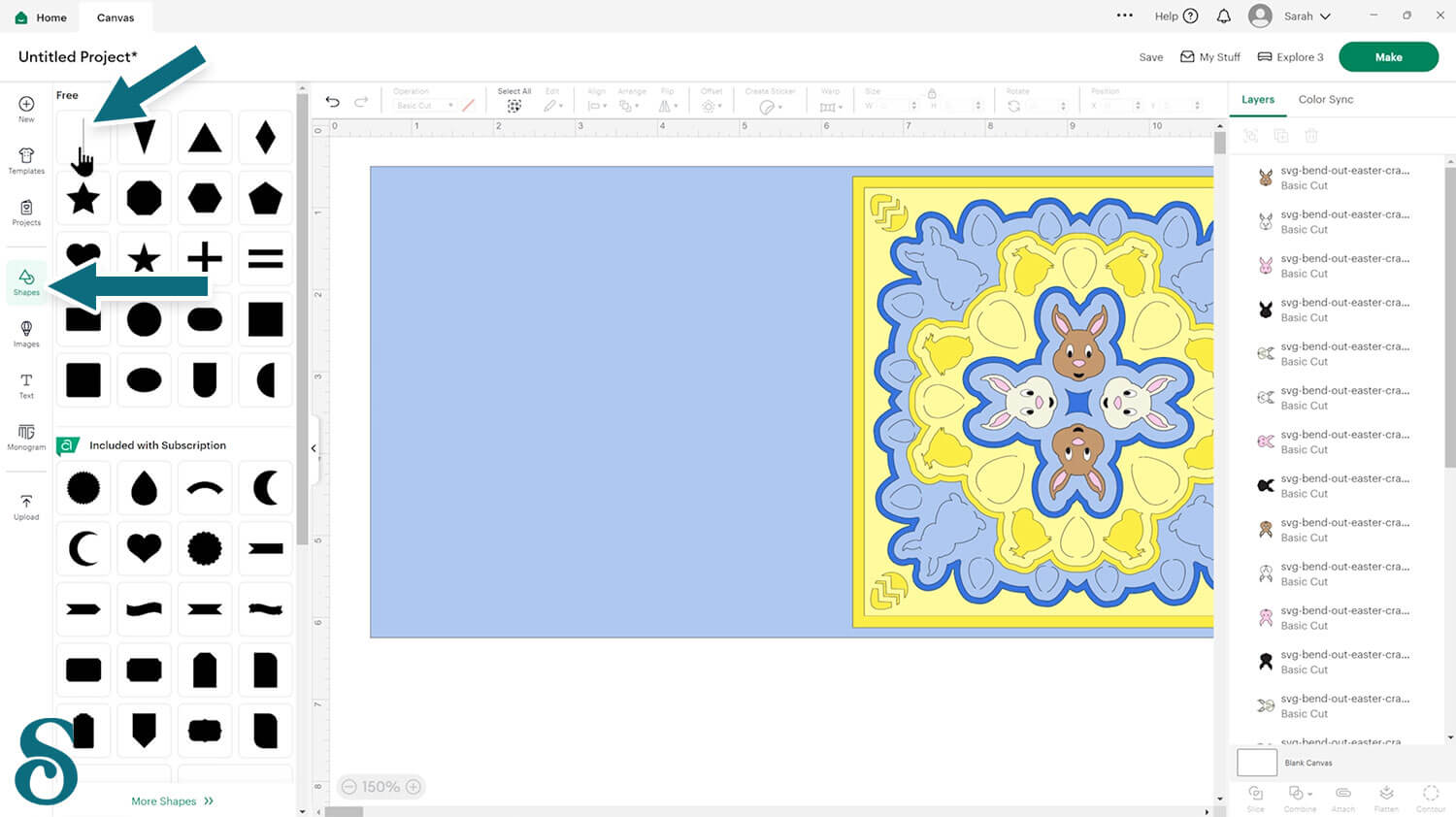Open the Help menu

(1176, 16)
